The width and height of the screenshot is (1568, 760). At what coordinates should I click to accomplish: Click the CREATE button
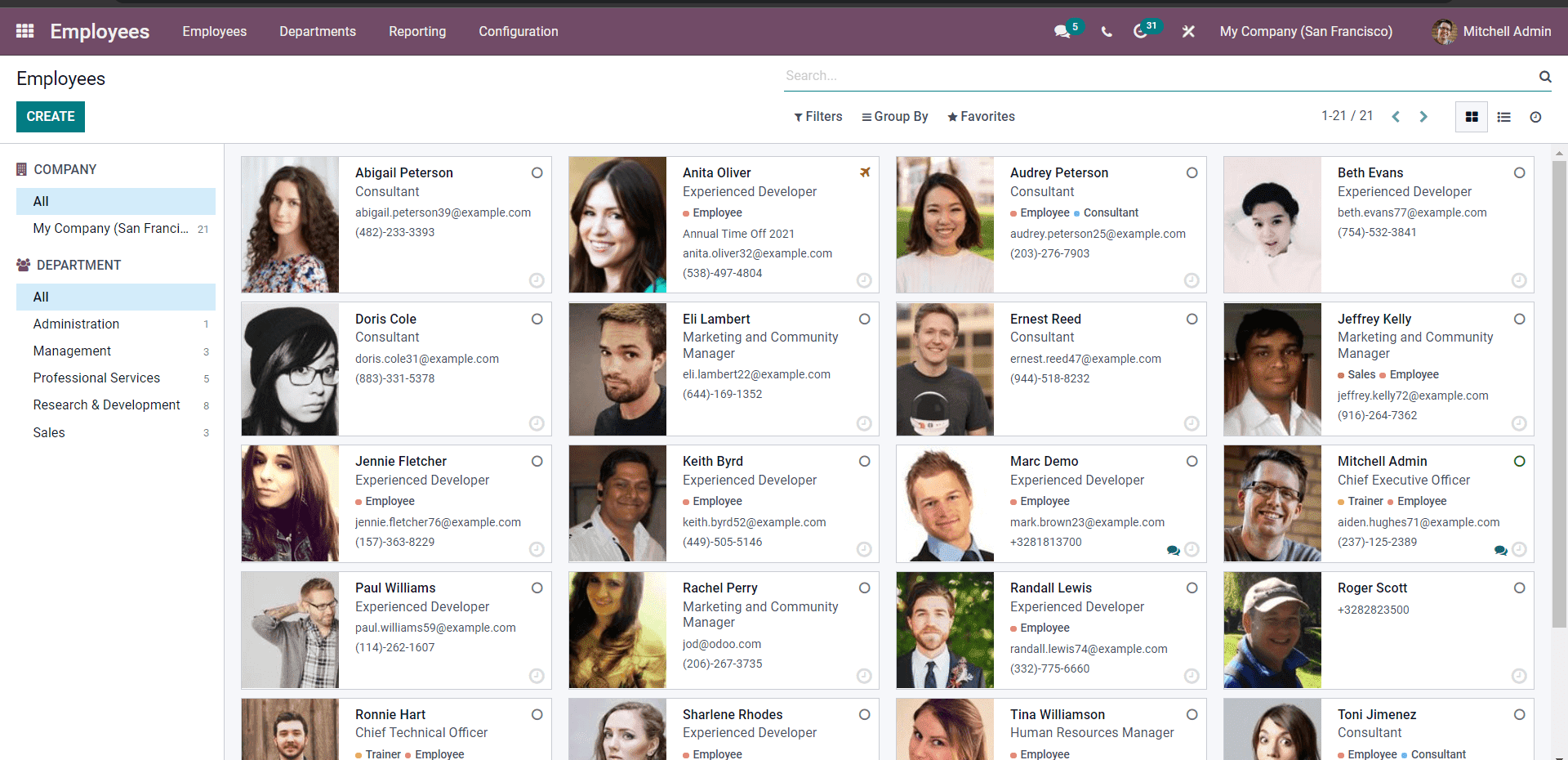point(51,117)
